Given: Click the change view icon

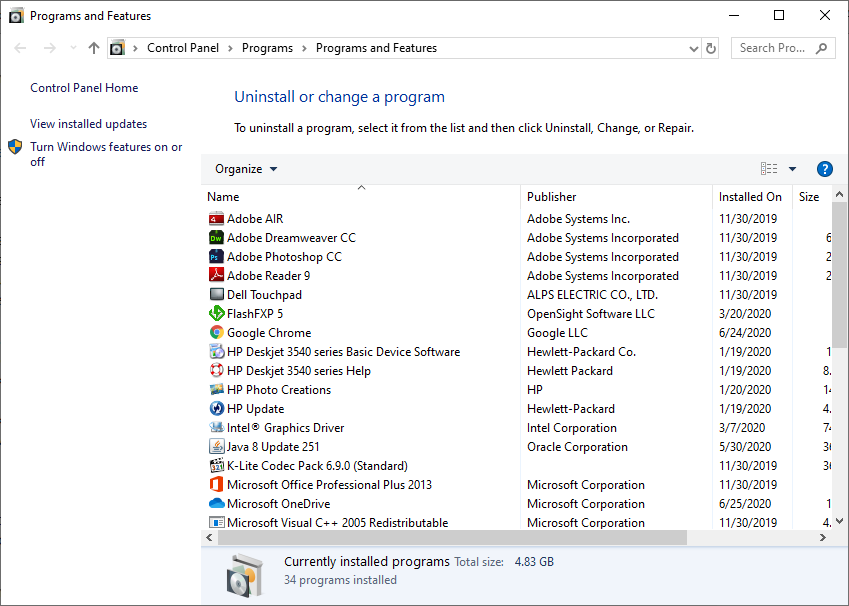Looking at the screenshot, I should [x=769, y=169].
